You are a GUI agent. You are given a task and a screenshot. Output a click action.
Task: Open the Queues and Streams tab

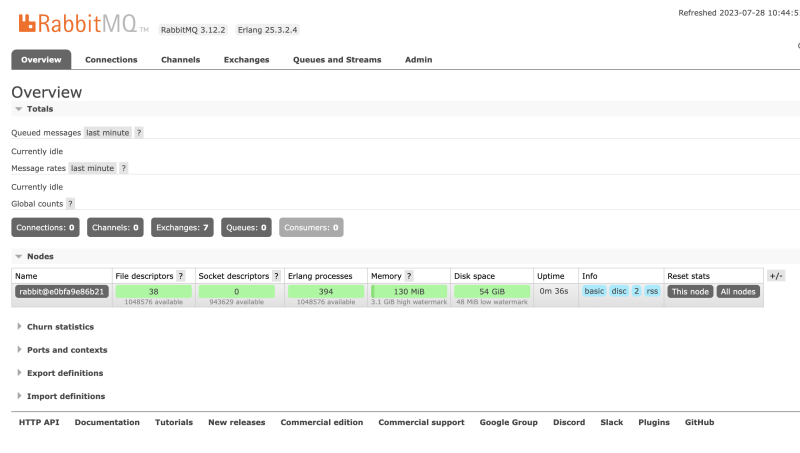(336, 60)
